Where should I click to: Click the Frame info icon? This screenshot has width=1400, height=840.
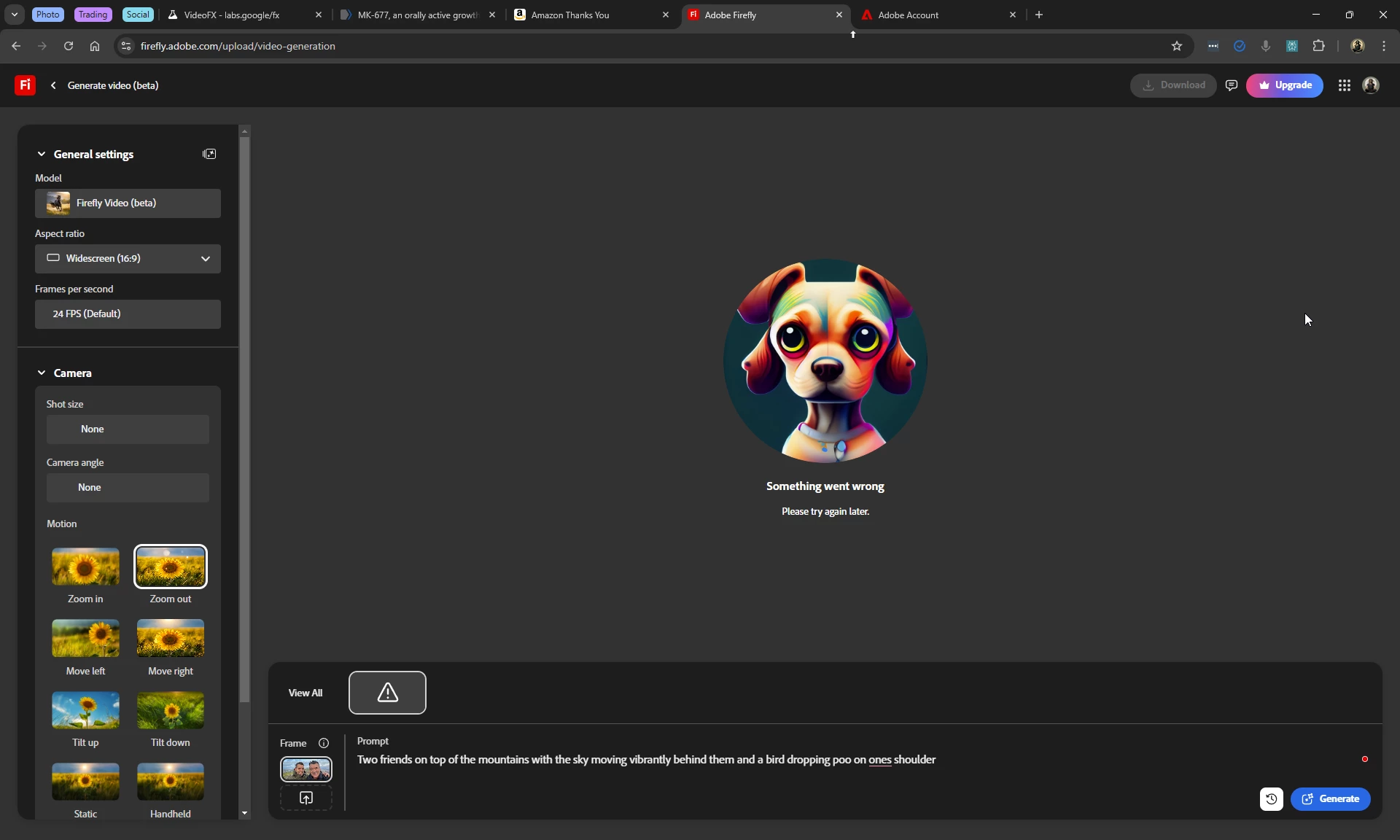[324, 743]
